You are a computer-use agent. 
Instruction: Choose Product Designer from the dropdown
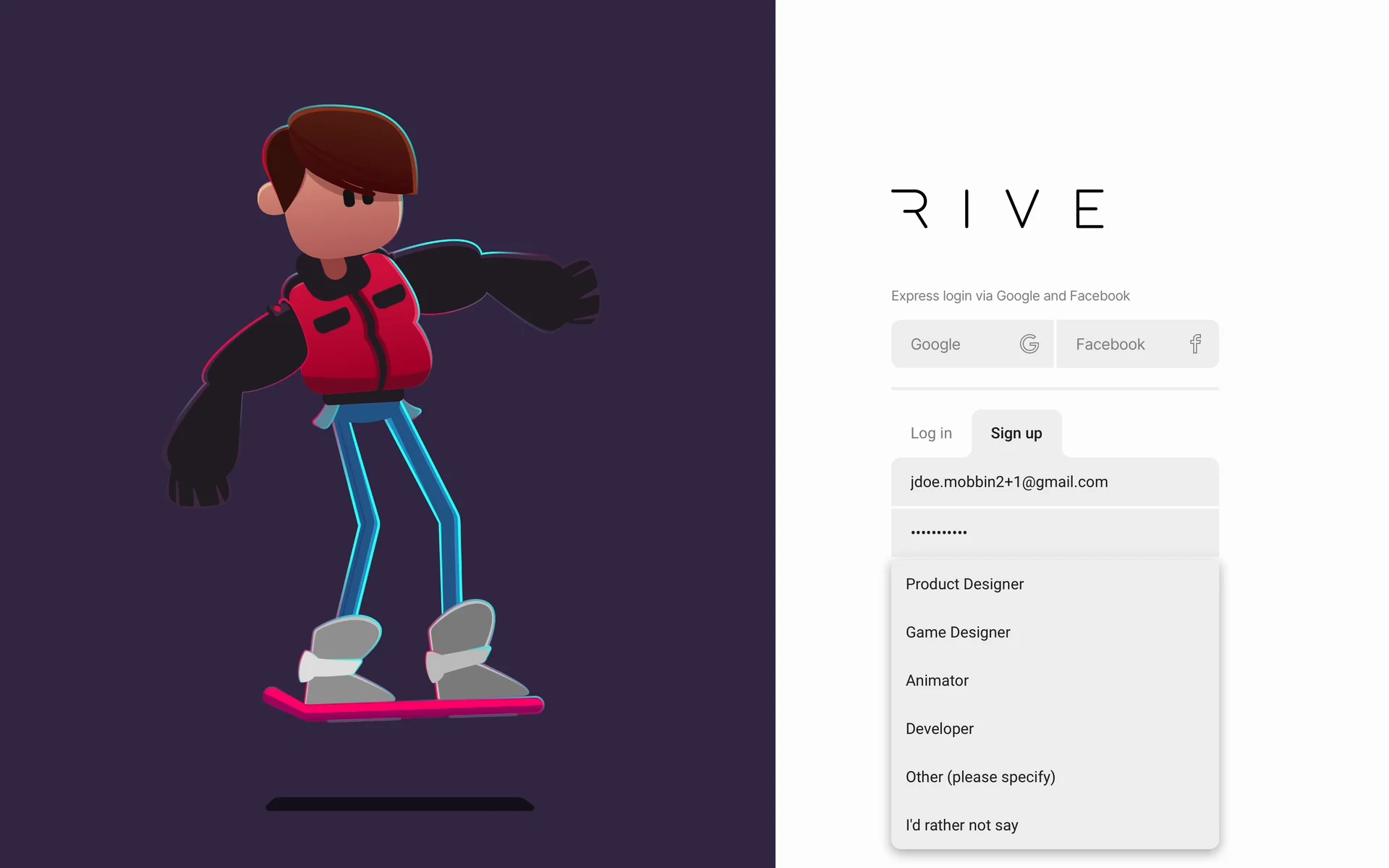click(x=964, y=584)
